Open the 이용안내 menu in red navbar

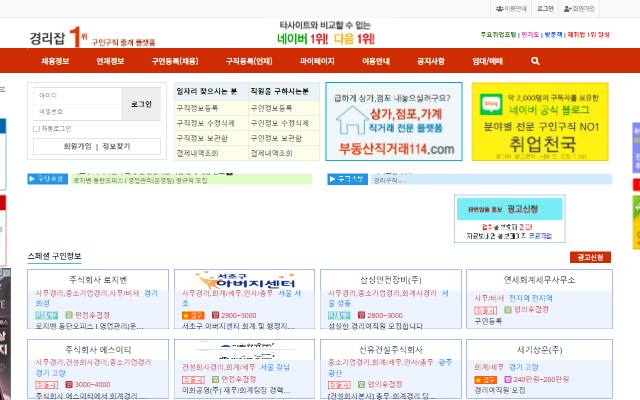[x=376, y=61]
